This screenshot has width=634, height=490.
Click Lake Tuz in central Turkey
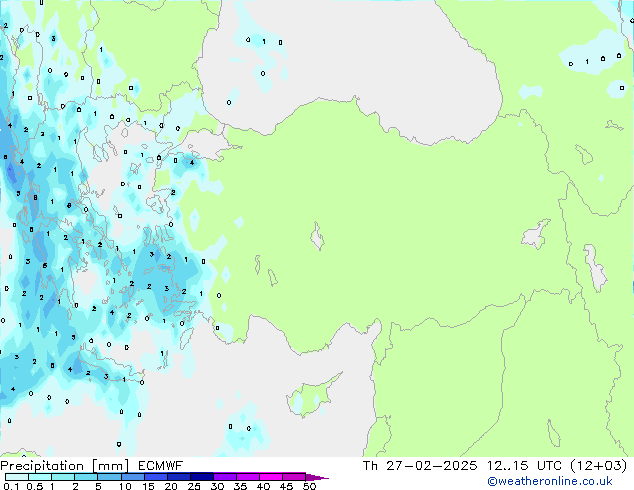(317, 237)
